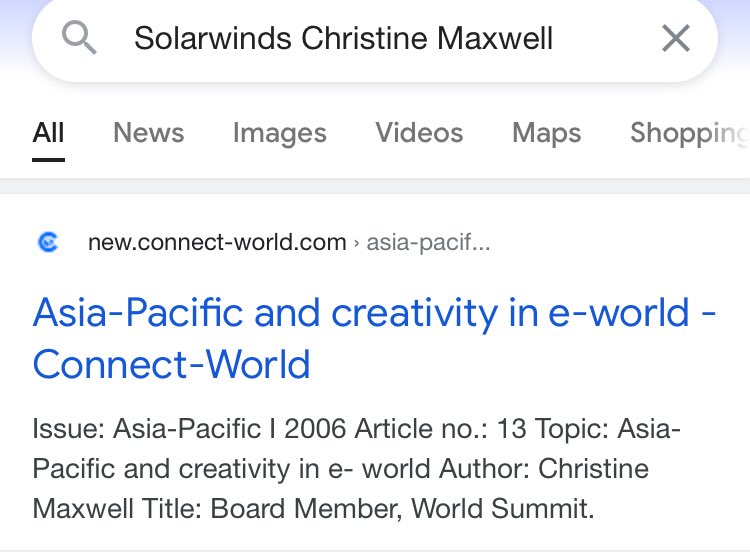Click the breadcrumb chevron after connect-world.com
750x552 pixels.
coord(356,243)
